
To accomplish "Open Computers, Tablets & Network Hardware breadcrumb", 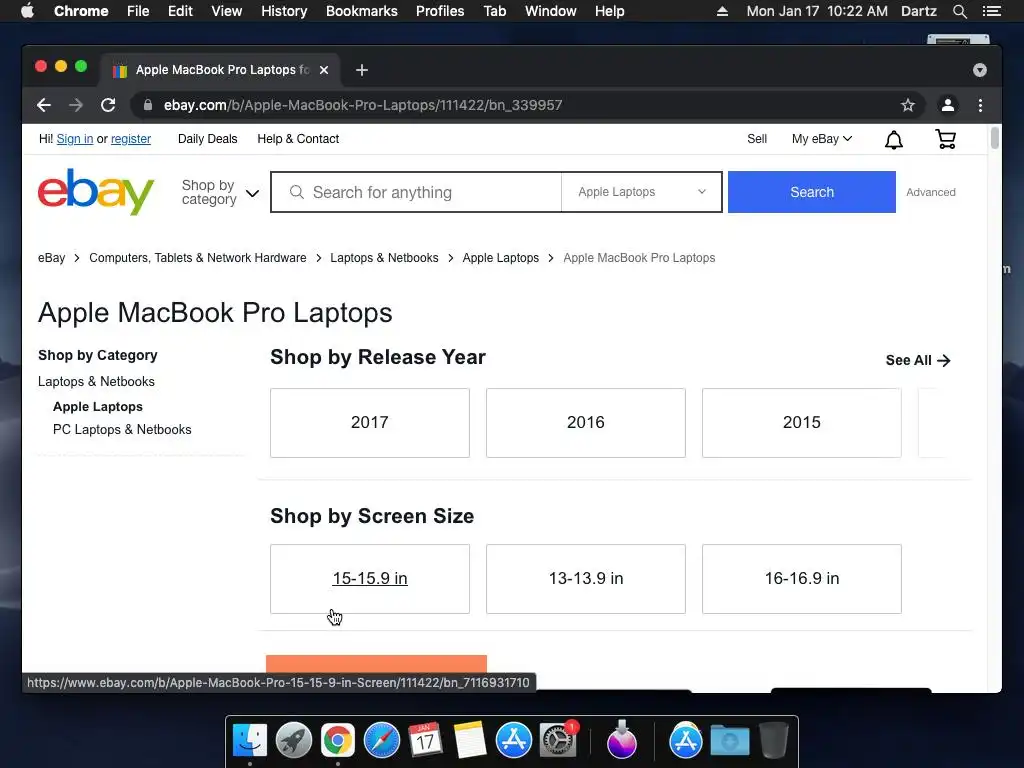I will point(198,258).
